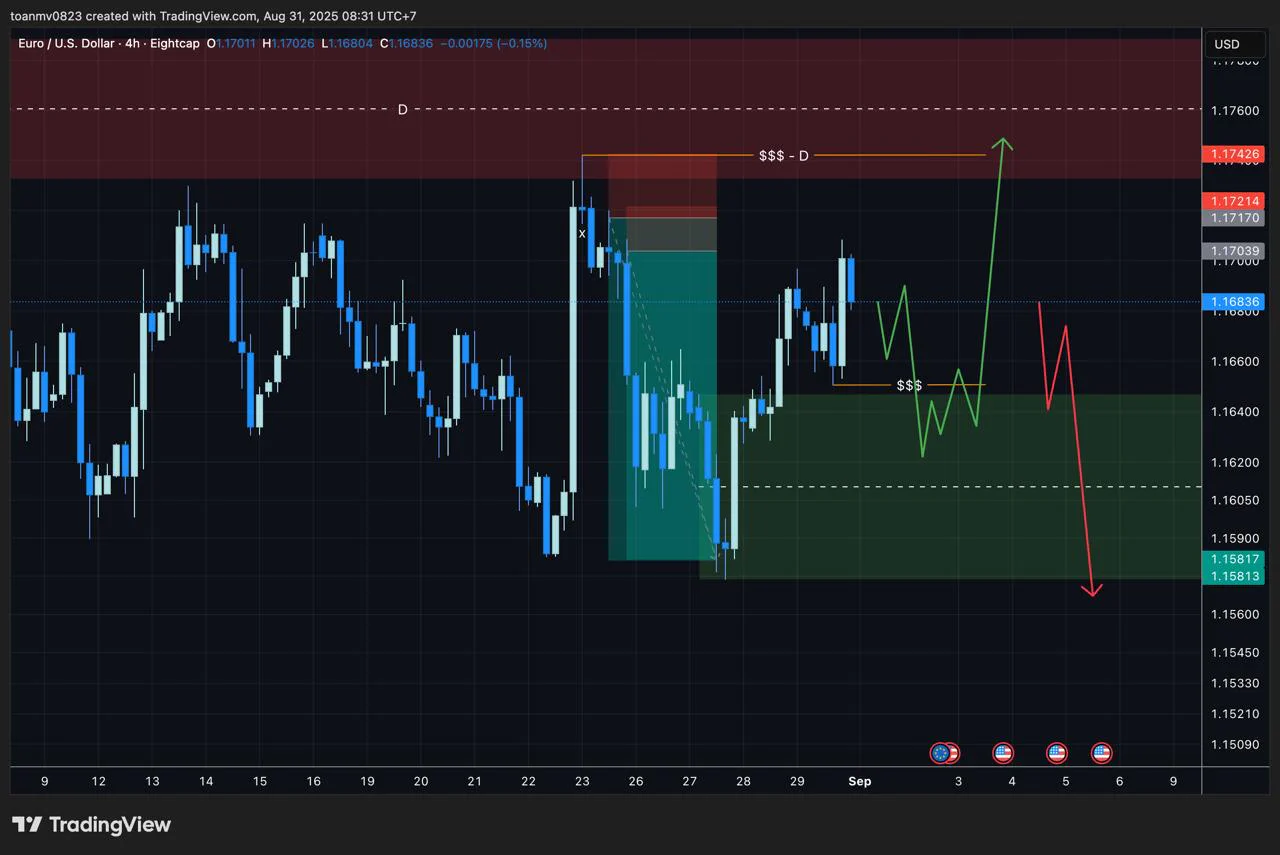Select the "x" marker near date 23

[582, 233]
